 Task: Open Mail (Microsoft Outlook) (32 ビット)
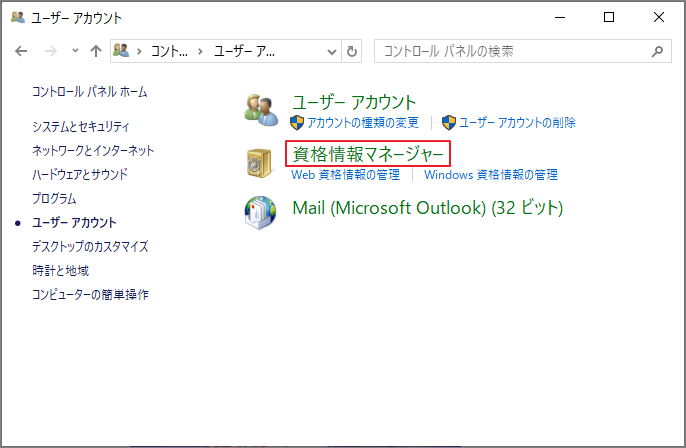coord(427,207)
